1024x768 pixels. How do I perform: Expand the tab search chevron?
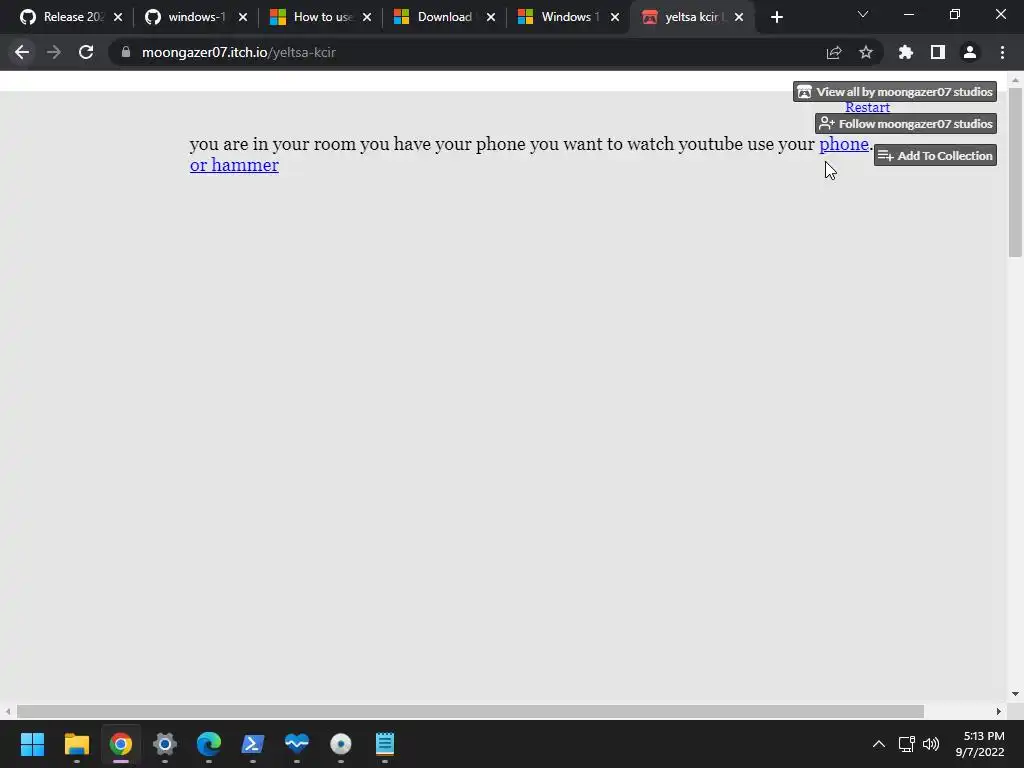click(x=862, y=14)
